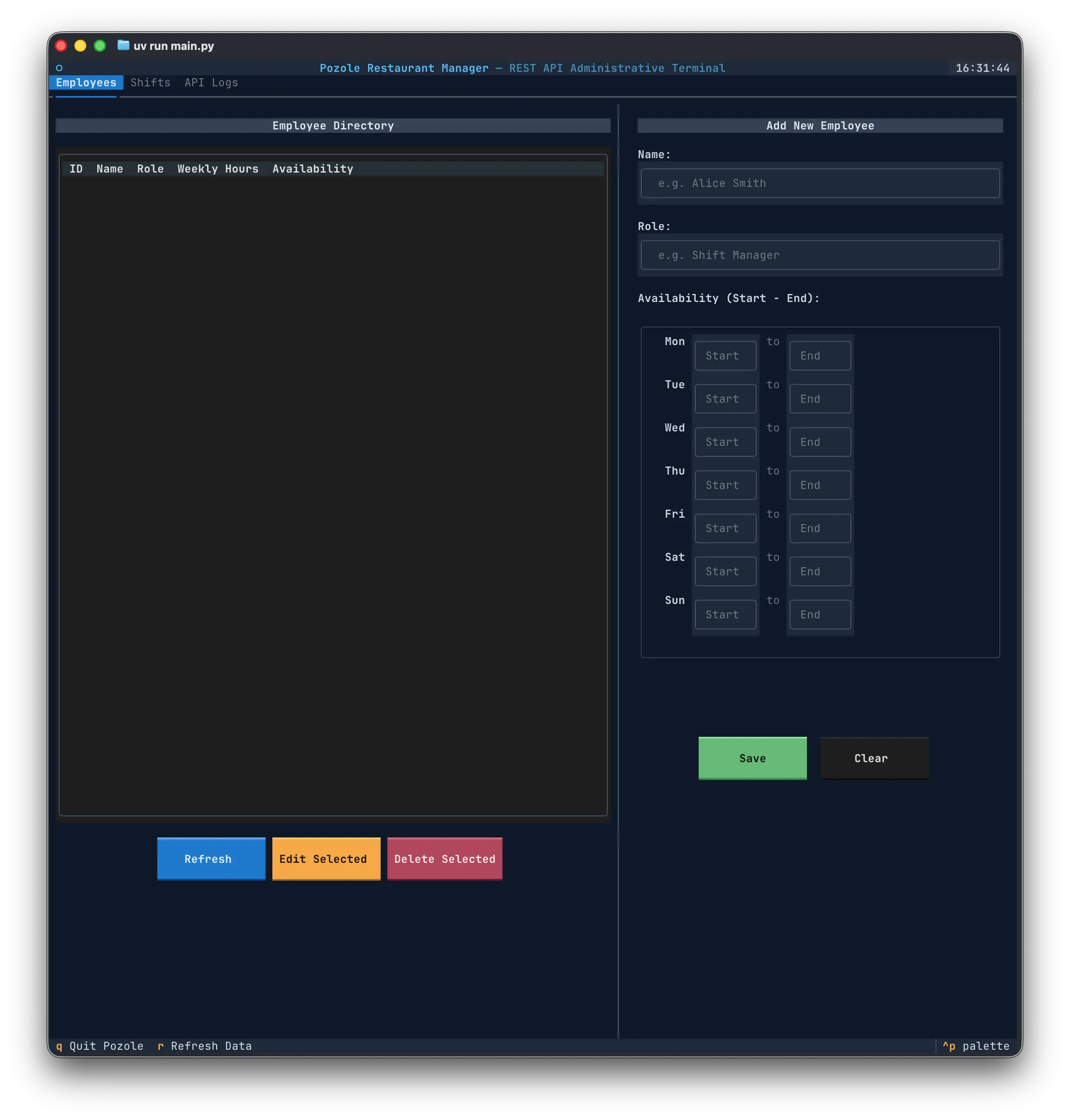Click the Mon Start time field
Screen dimensions: 1070x1120
[725, 355]
